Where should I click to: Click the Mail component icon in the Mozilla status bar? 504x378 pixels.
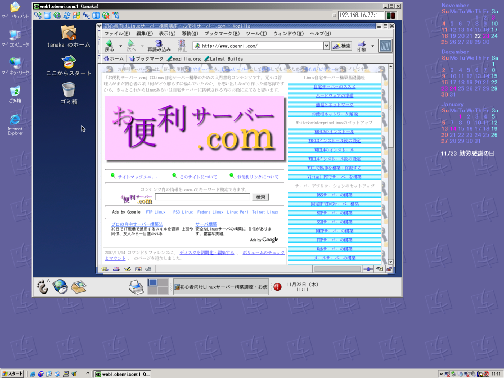coord(116,269)
